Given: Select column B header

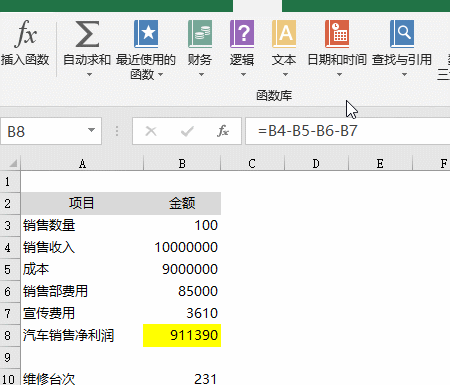Looking at the screenshot, I should pyautogui.click(x=182, y=163).
